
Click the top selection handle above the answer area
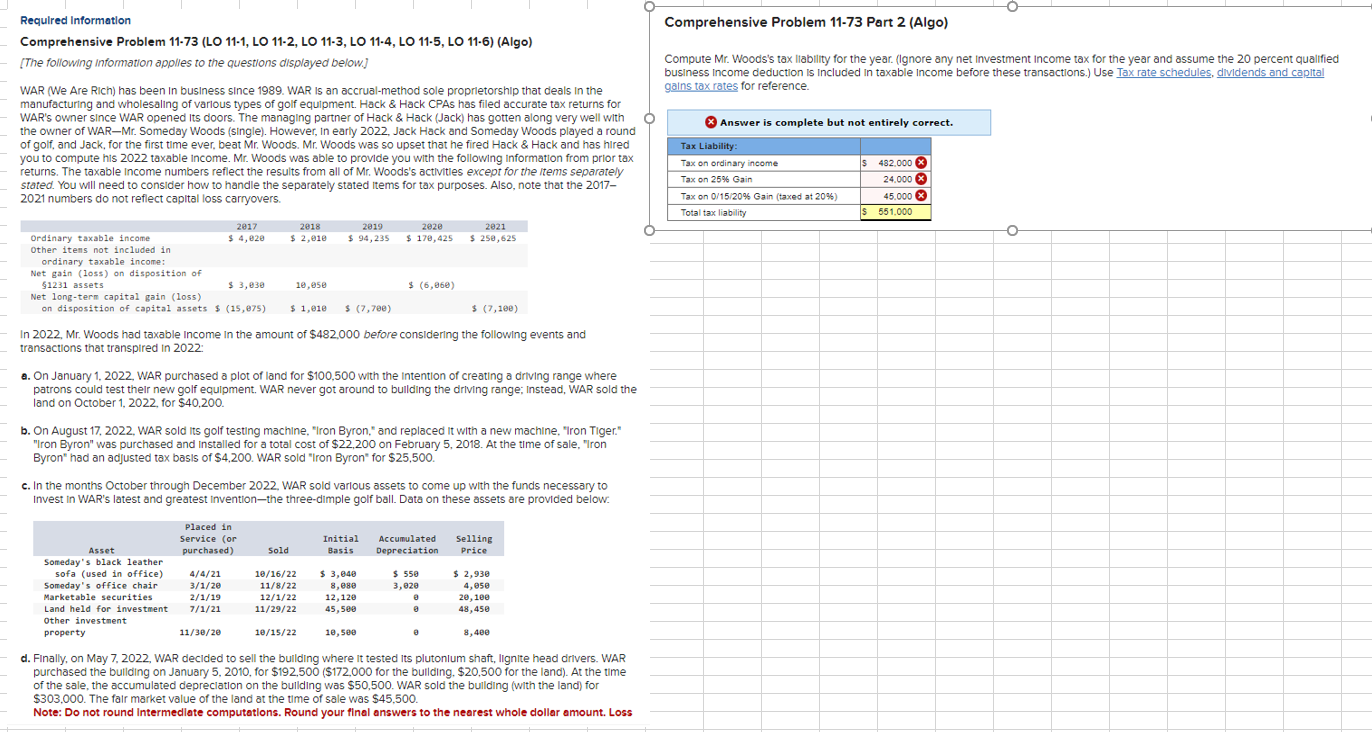click(1013, 8)
